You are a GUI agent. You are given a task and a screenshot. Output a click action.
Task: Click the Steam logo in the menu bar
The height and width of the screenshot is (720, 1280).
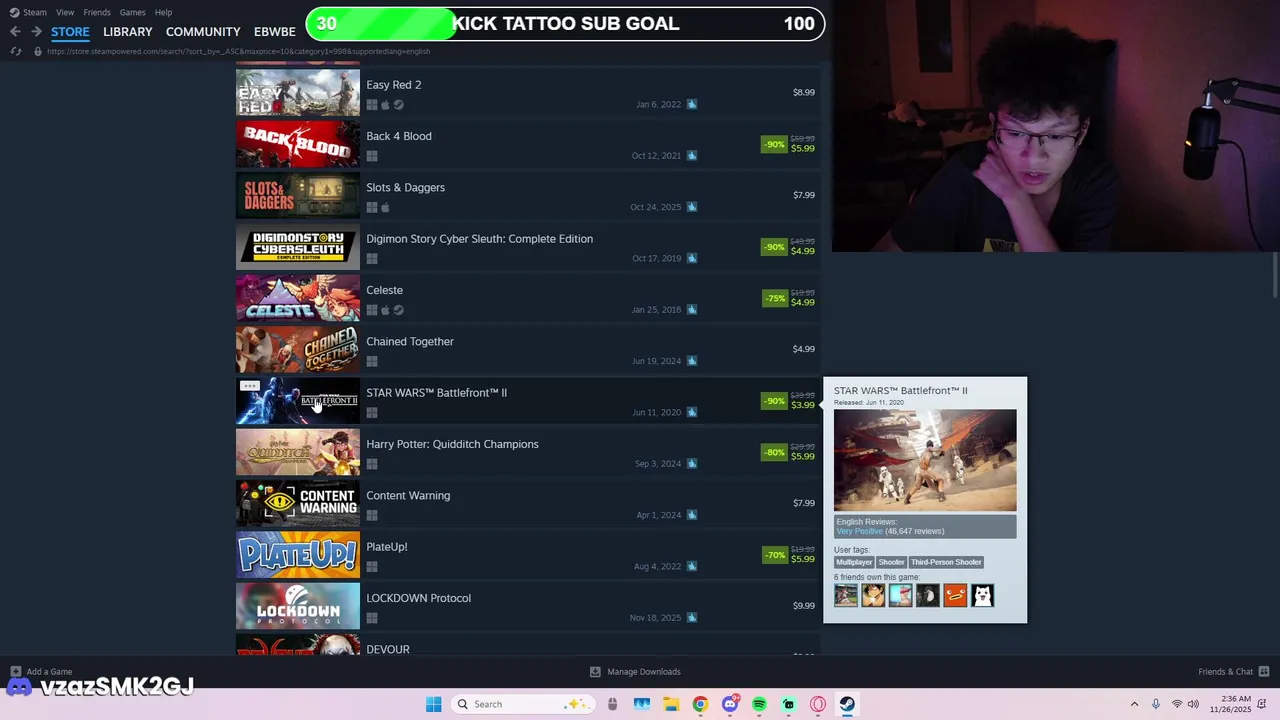pyautogui.click(x=14, y=12)
